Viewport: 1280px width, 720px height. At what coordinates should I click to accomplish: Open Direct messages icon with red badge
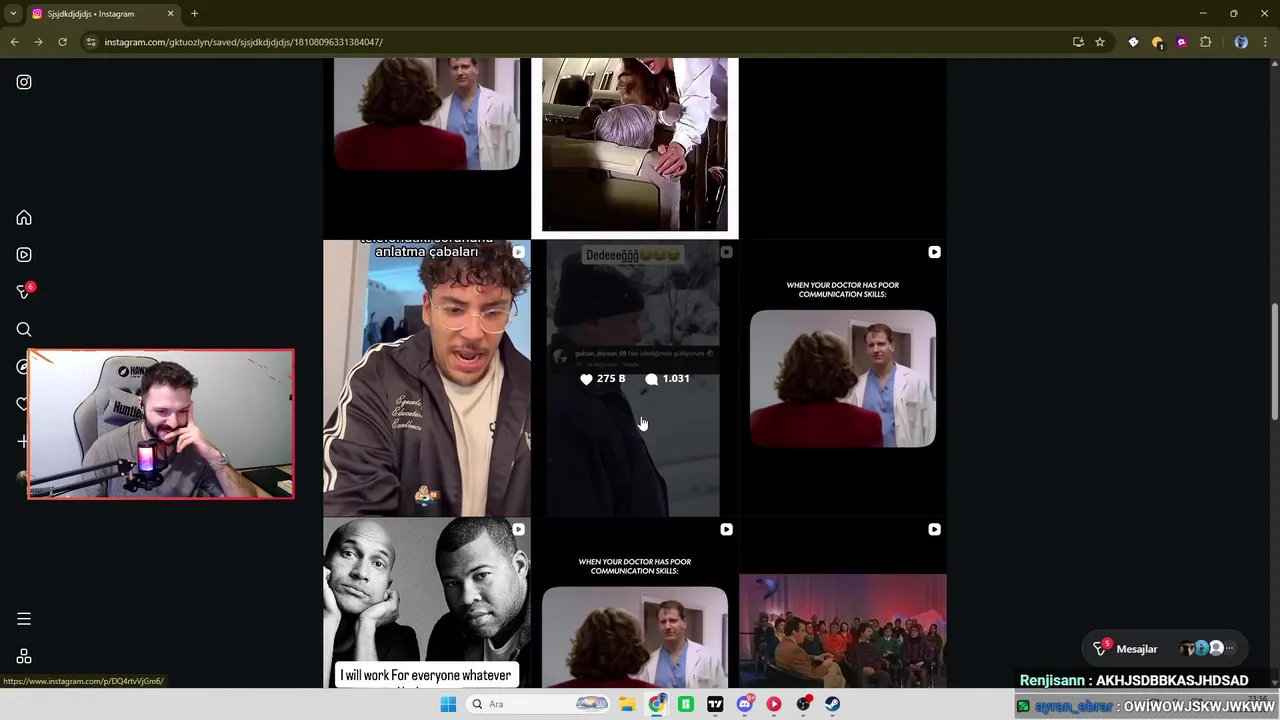tap(24, 292)
